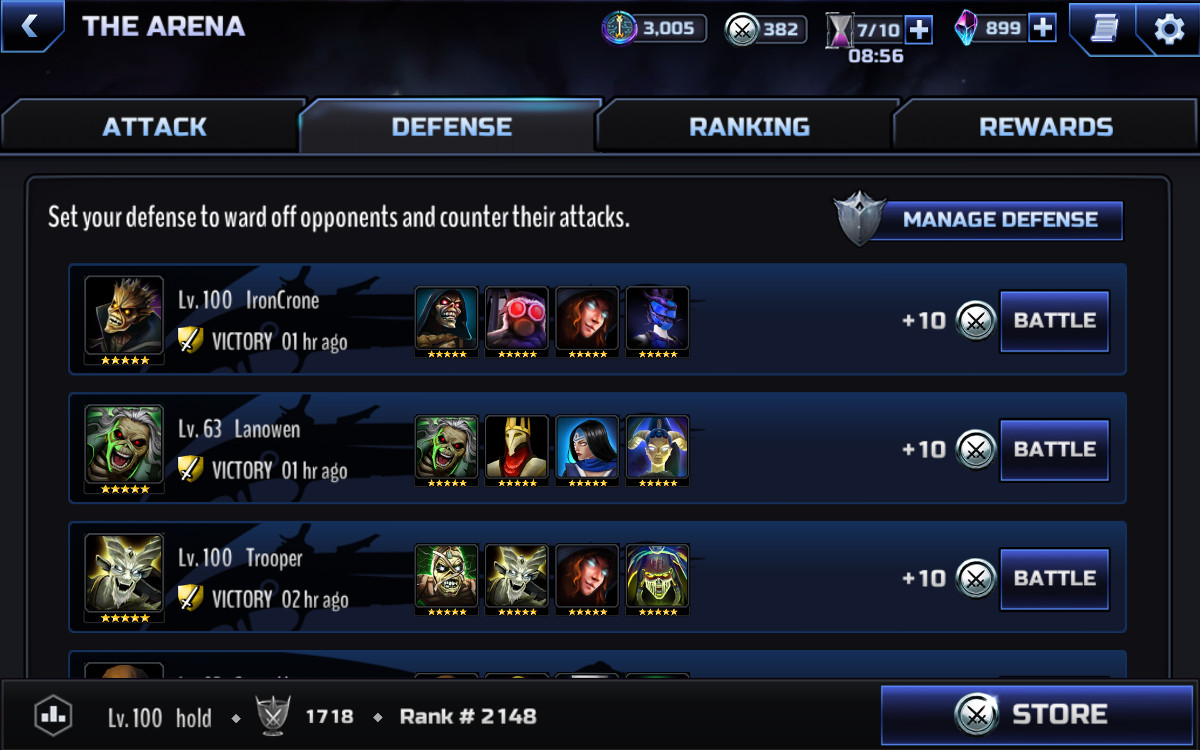The width and height of the screenshot is (1200, 750).
Task: Tap the 3,005 gold currency icon
Action: coord(619,29)
